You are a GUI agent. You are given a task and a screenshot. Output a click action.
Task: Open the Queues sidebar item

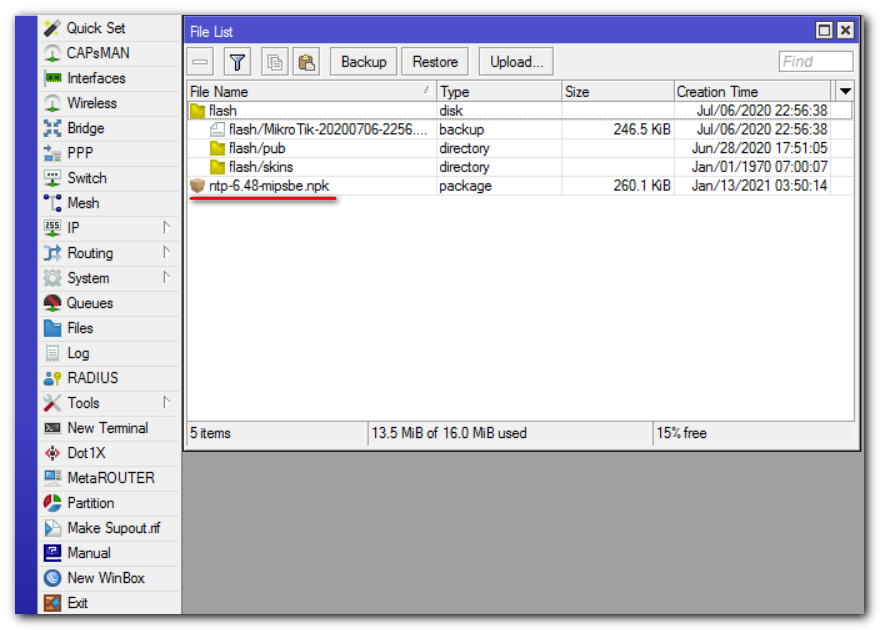coord(89,303)
